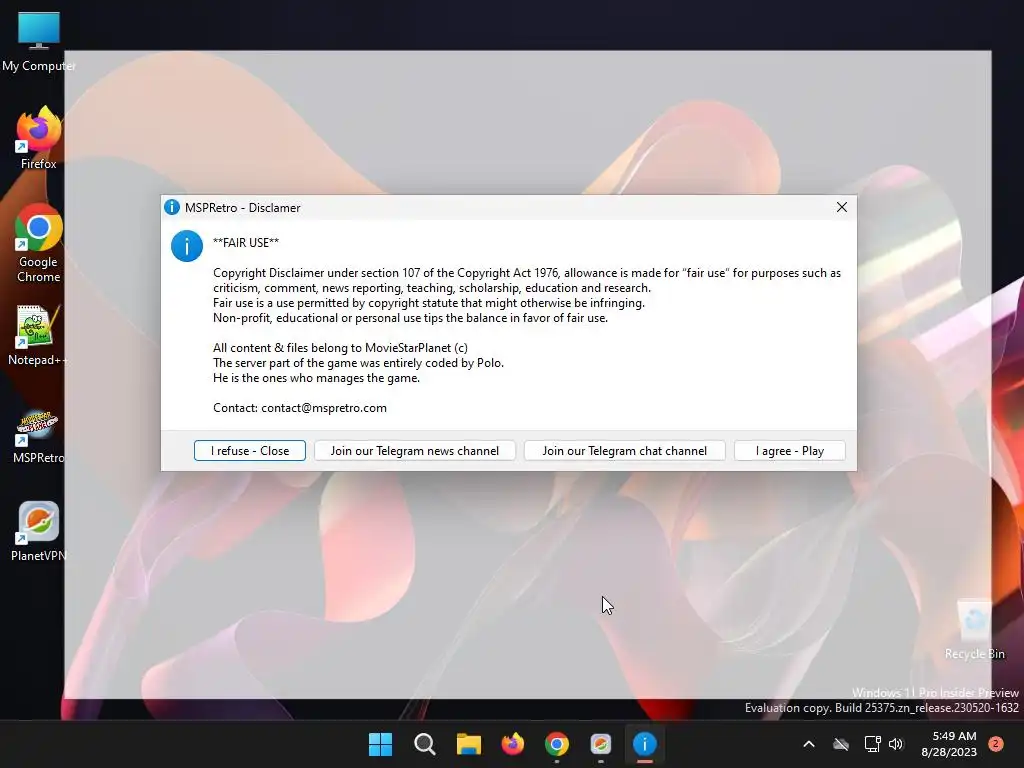Viewport: 1024px width, 768px height.
Task: Select the Google Chrome desktop shortcut
Action: tap(39, 243)
